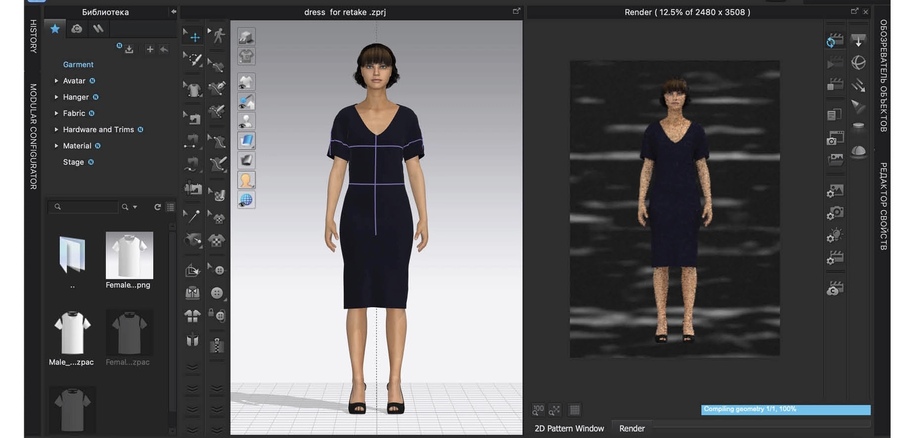Expand the Fabric tree item
Image resolution: width=900 pixels, height=438 pixels.
(56, 113)
